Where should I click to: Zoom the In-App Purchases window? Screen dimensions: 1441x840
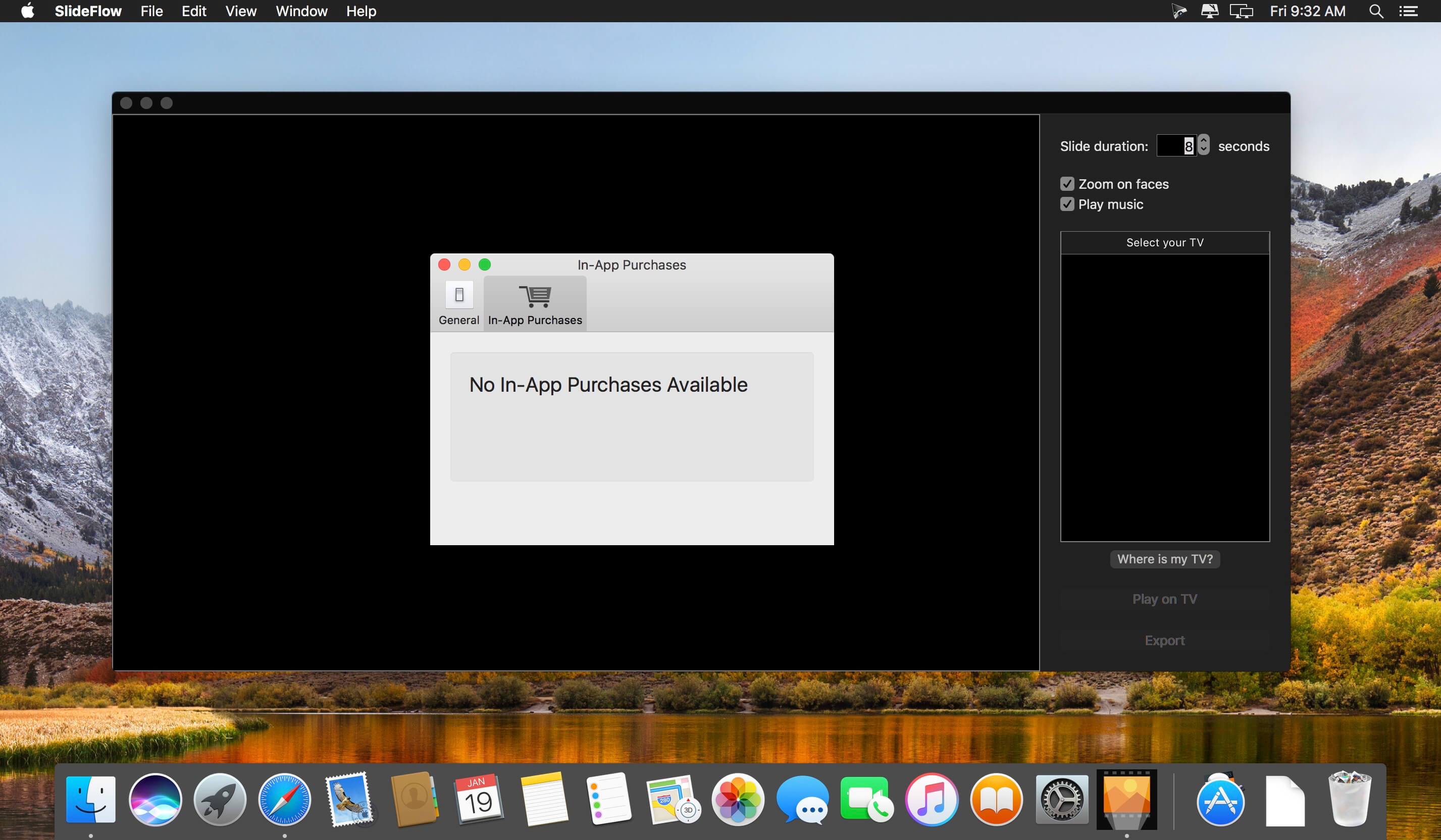(484, 264)
